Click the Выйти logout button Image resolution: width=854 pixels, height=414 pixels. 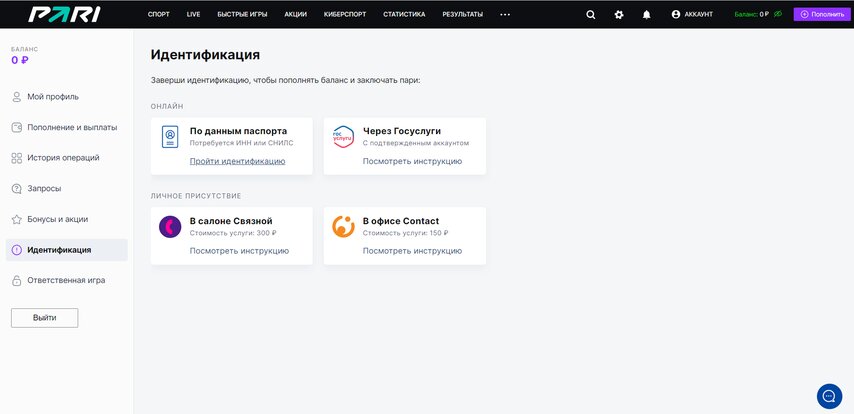[x=44, y=317]
